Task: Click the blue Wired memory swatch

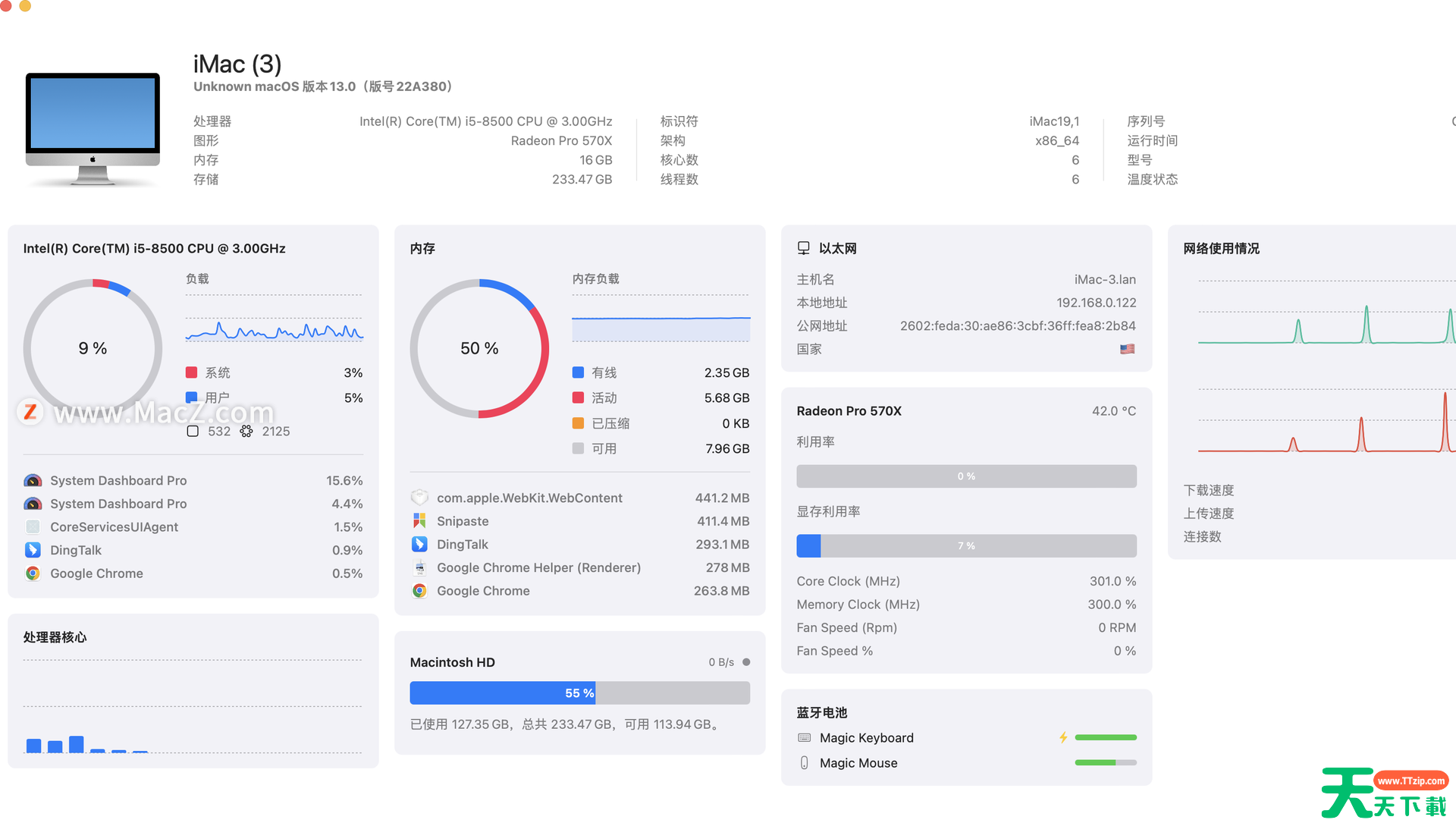Action: (578, 372)
